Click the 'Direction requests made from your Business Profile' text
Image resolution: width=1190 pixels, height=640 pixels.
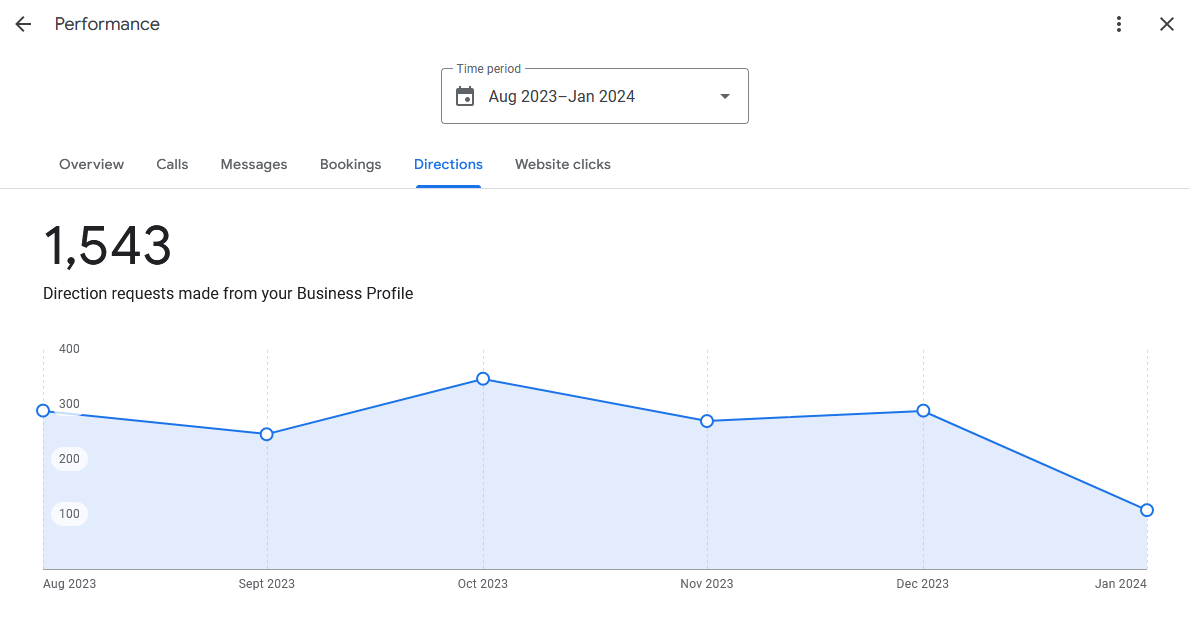[228, 294]
